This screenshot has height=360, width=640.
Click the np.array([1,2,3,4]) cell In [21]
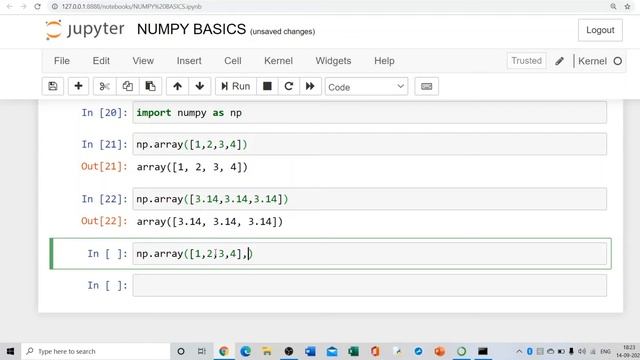[369, 144]
